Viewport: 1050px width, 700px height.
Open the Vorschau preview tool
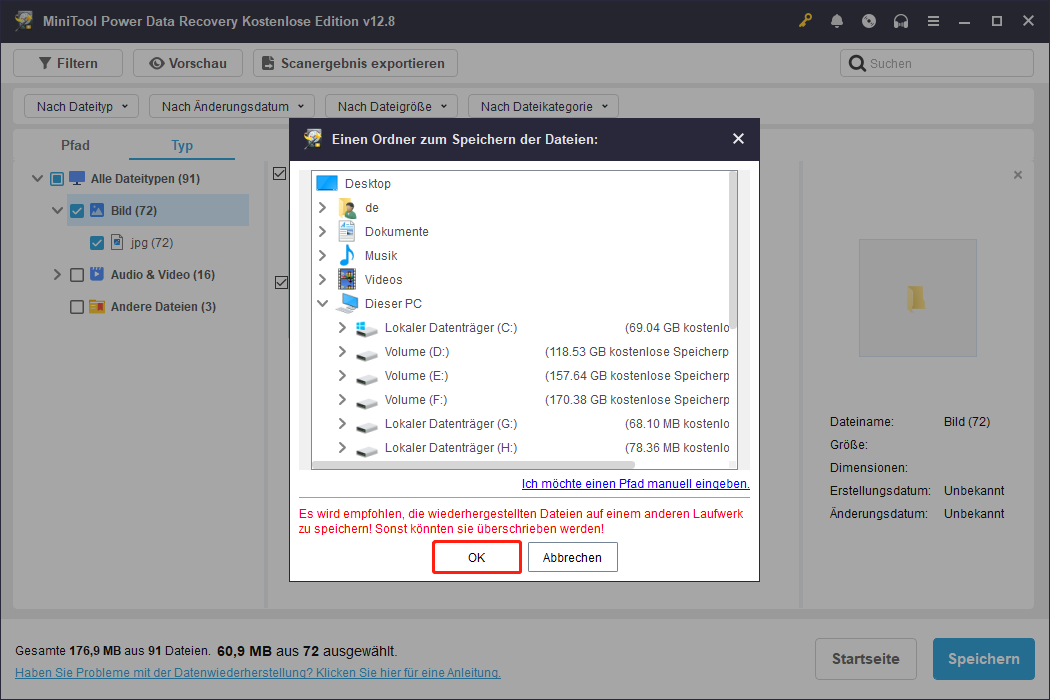tap(187, 63)
